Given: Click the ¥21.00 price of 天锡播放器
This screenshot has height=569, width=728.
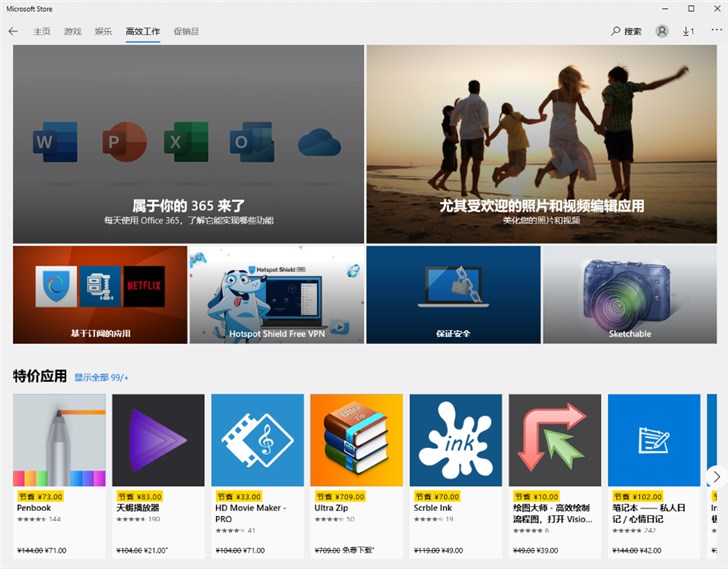Looking at the screenshot, I should coord(155,550).
